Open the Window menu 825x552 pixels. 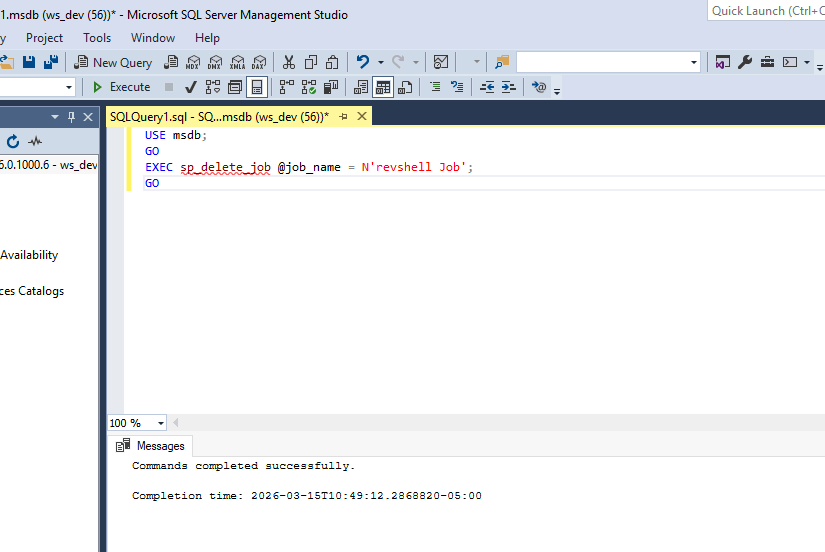[x=153, y=38]
